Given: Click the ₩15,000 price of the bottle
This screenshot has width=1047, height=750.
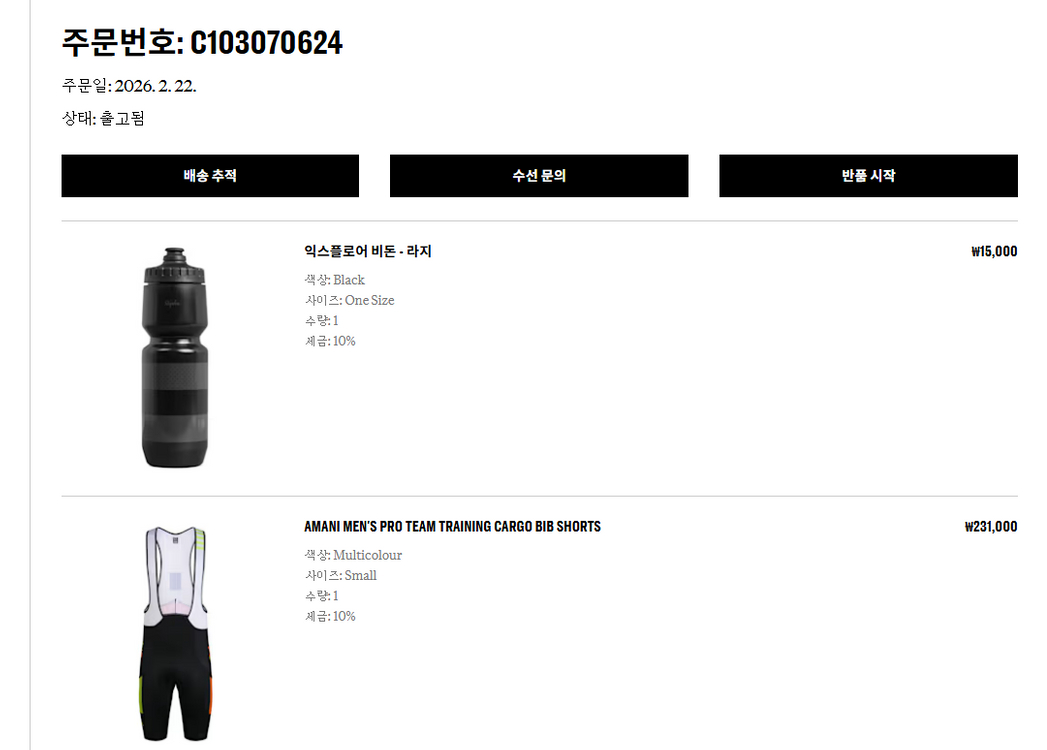Looking at the screenshot, I should tap(994, 252).
